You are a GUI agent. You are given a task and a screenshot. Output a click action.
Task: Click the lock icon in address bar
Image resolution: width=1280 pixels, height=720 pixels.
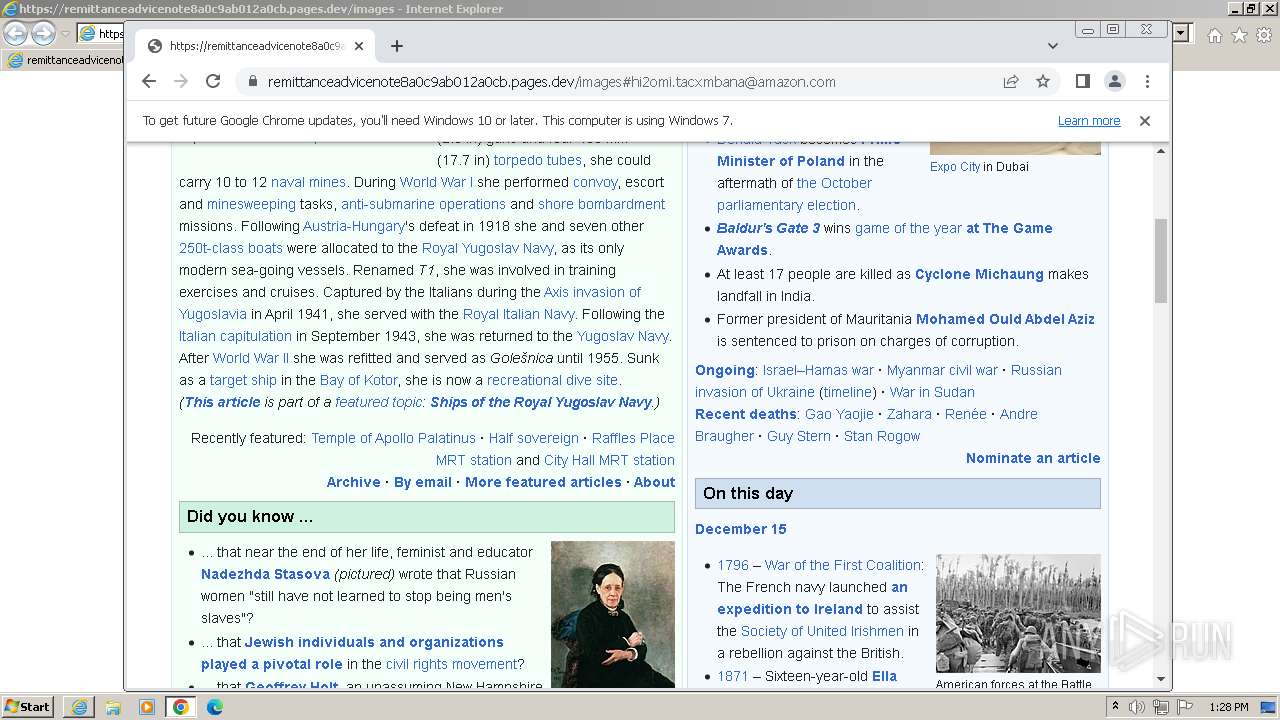pos(252,82)
